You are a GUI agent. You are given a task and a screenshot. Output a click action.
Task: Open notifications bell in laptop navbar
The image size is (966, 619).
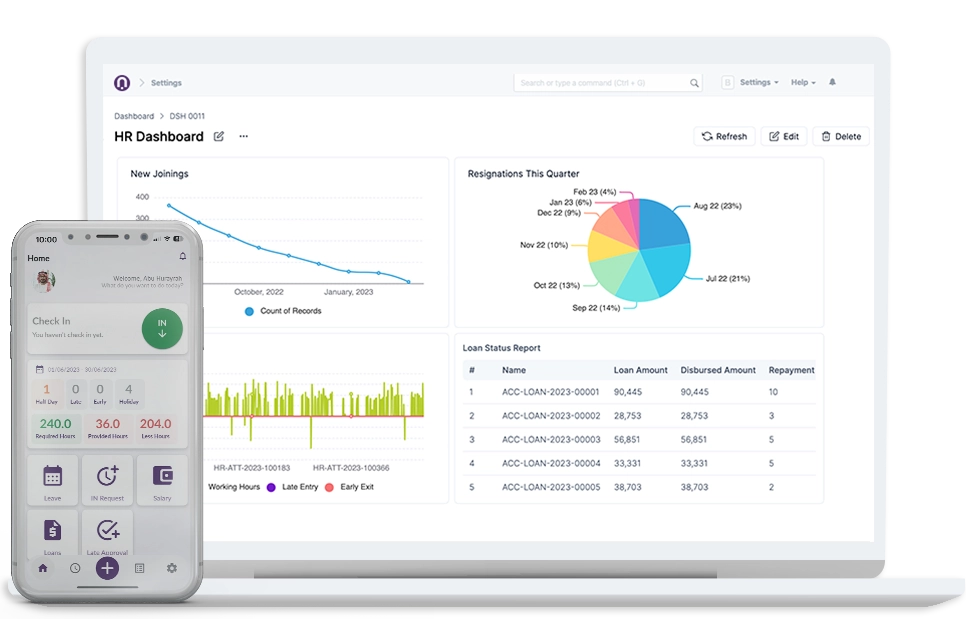pyautogui.click(x=832, y=82)
